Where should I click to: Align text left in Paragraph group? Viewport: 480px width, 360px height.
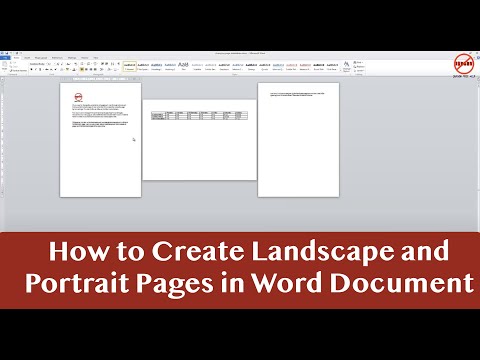82,69
